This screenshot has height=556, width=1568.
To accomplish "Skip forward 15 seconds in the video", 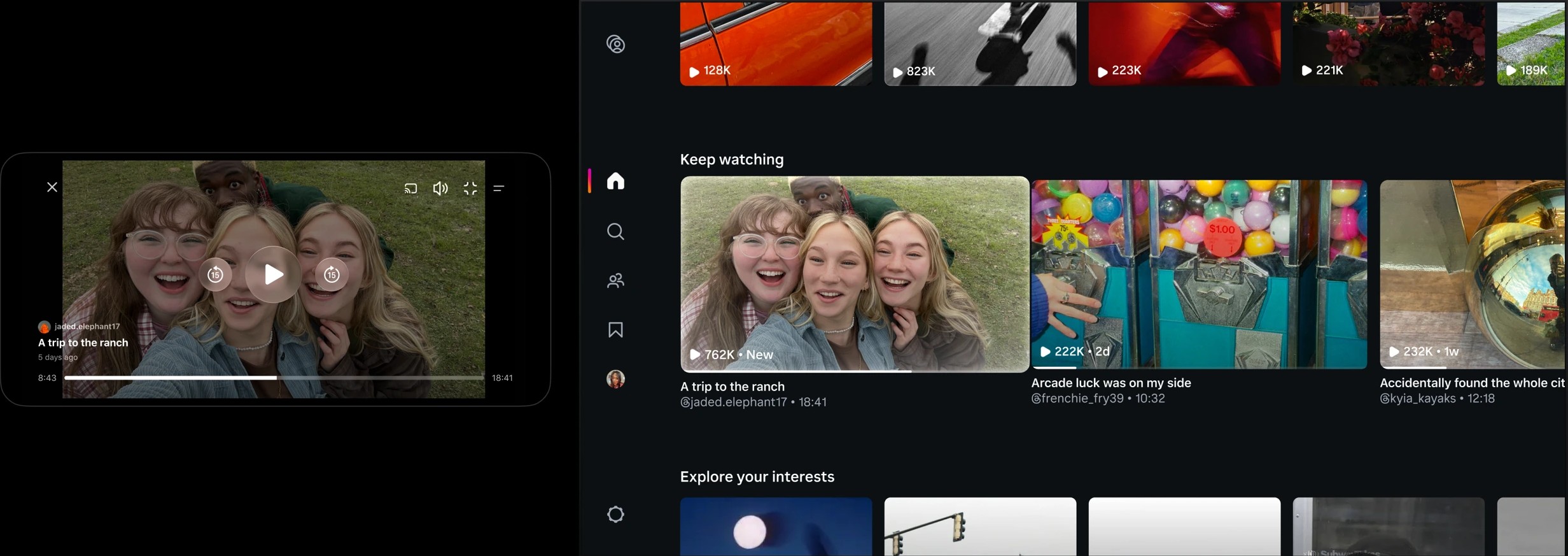I will pyautogui.click(x=332, y=274).
